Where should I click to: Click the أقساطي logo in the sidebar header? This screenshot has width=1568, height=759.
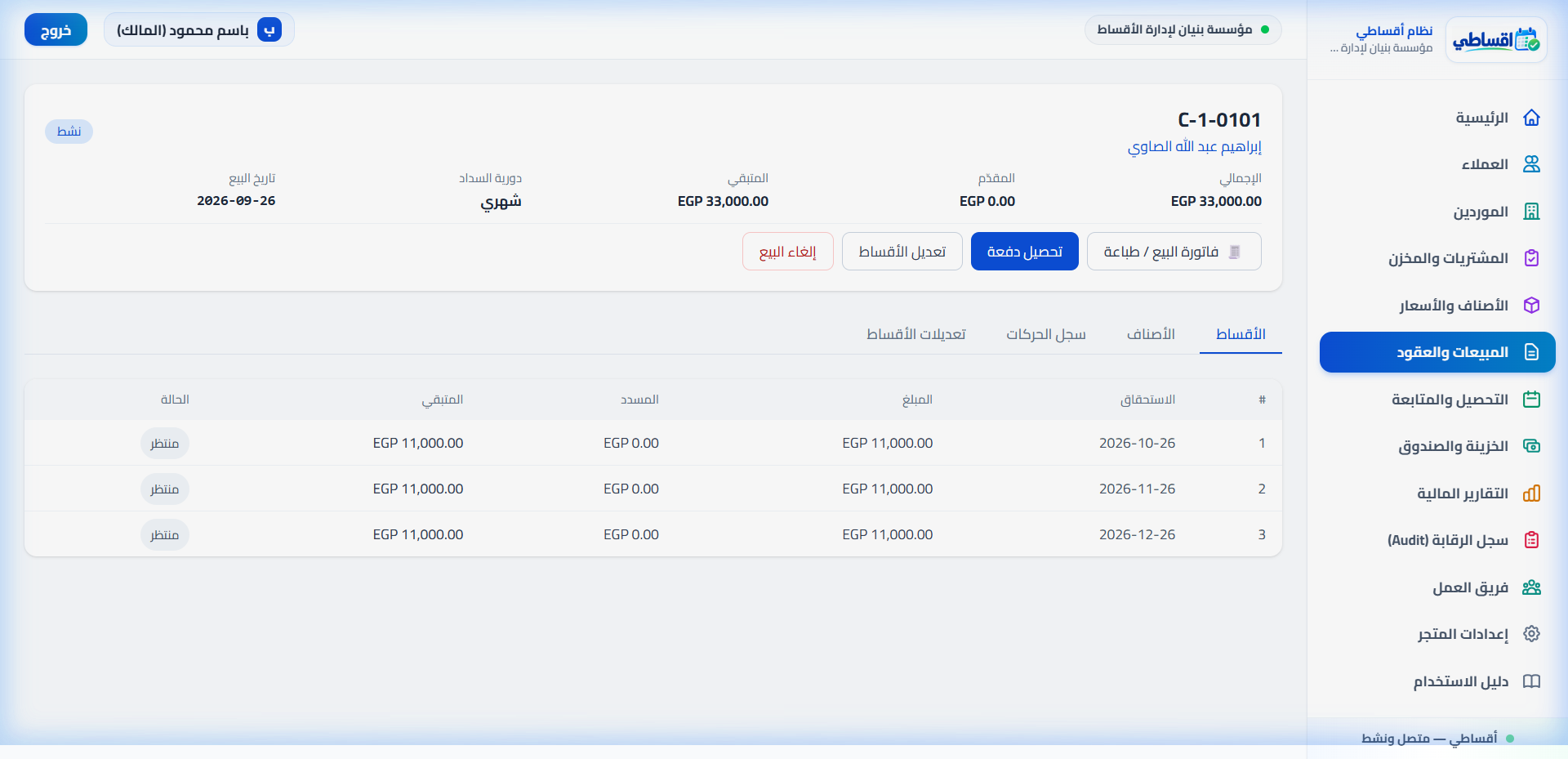pyautogui.click(x=1496, y=39)
